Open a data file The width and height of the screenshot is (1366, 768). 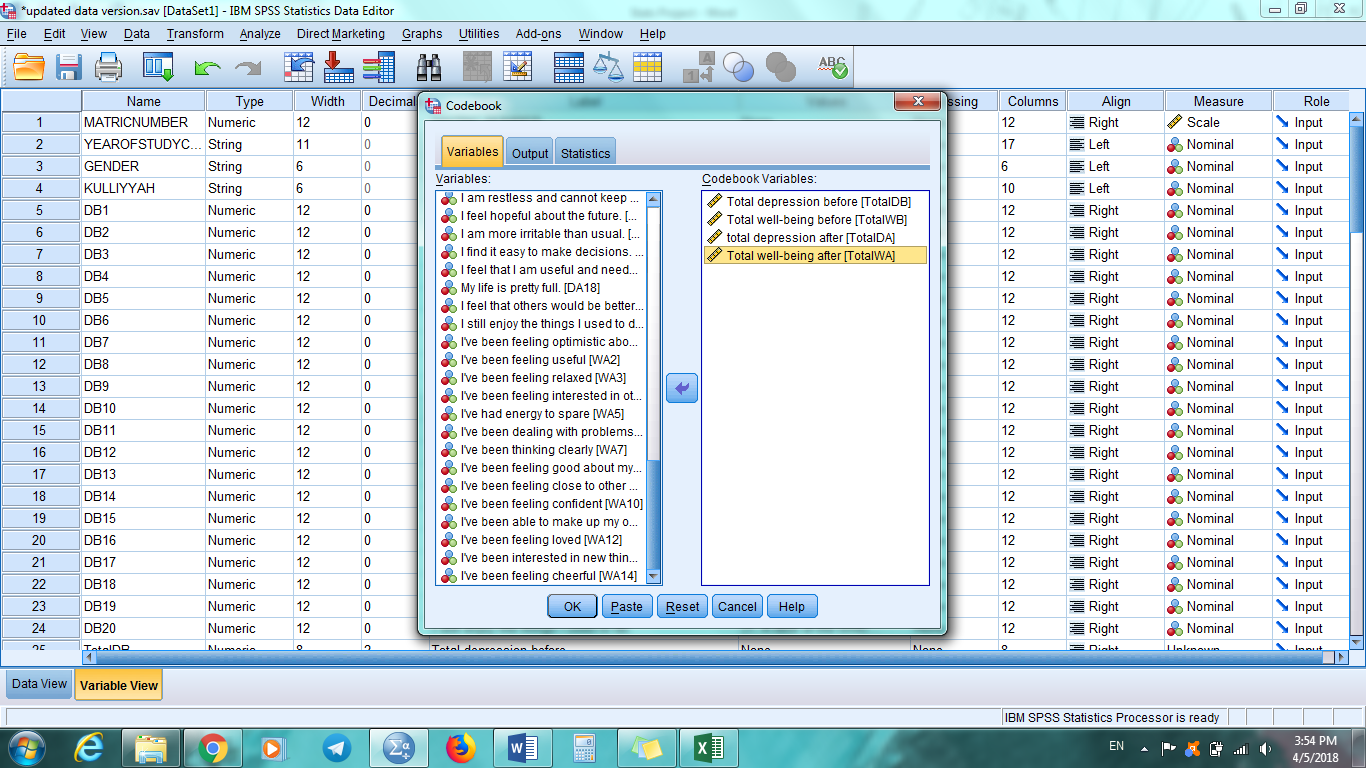tap(27, 67)
